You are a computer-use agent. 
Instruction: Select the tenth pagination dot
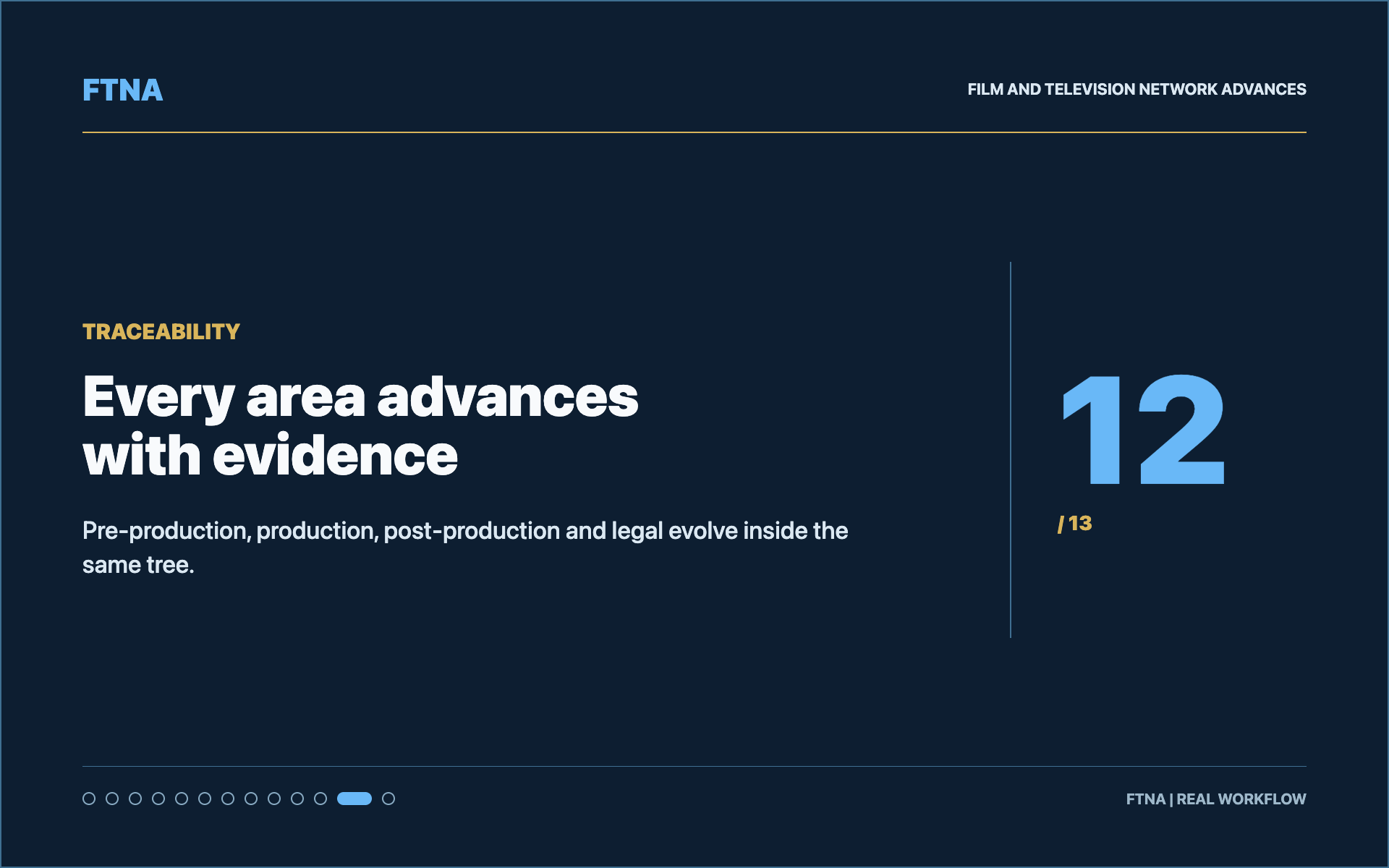[297, 799]
